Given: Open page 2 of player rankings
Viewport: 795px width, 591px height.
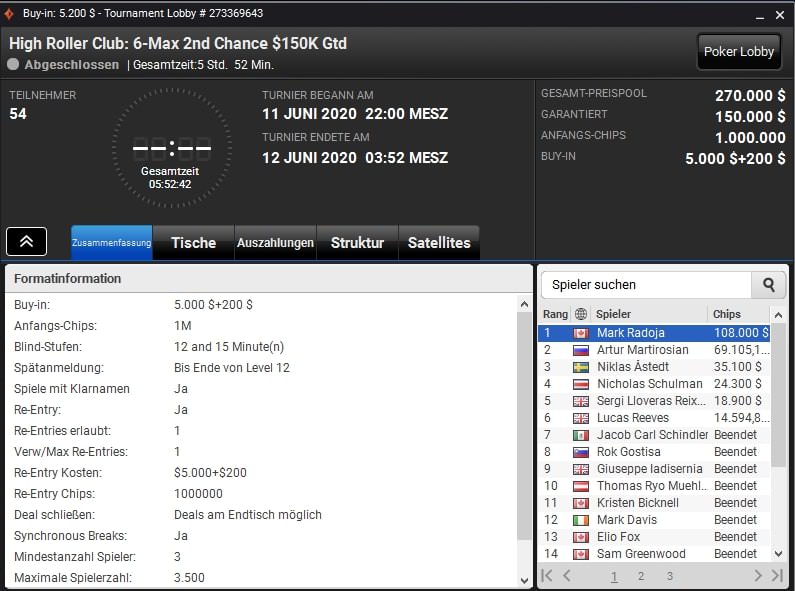Looking at the screenshot, I should 641,576.
